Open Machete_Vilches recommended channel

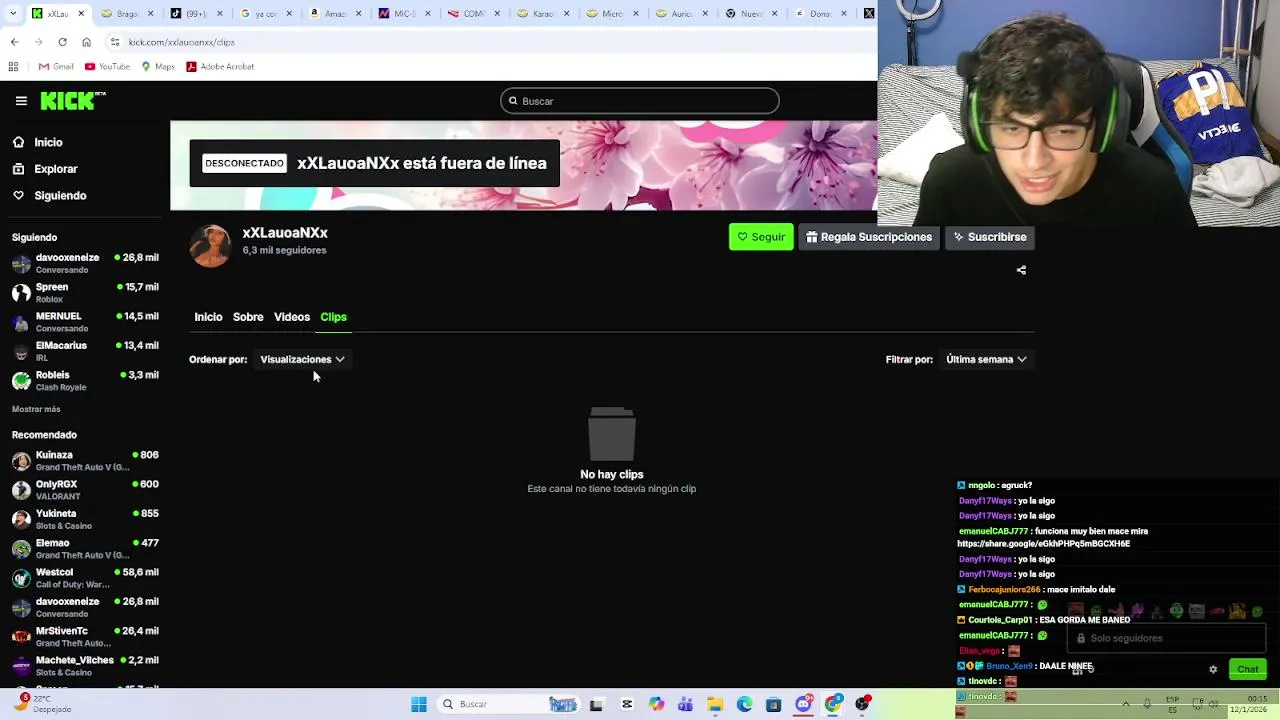[x=85, y=665]
